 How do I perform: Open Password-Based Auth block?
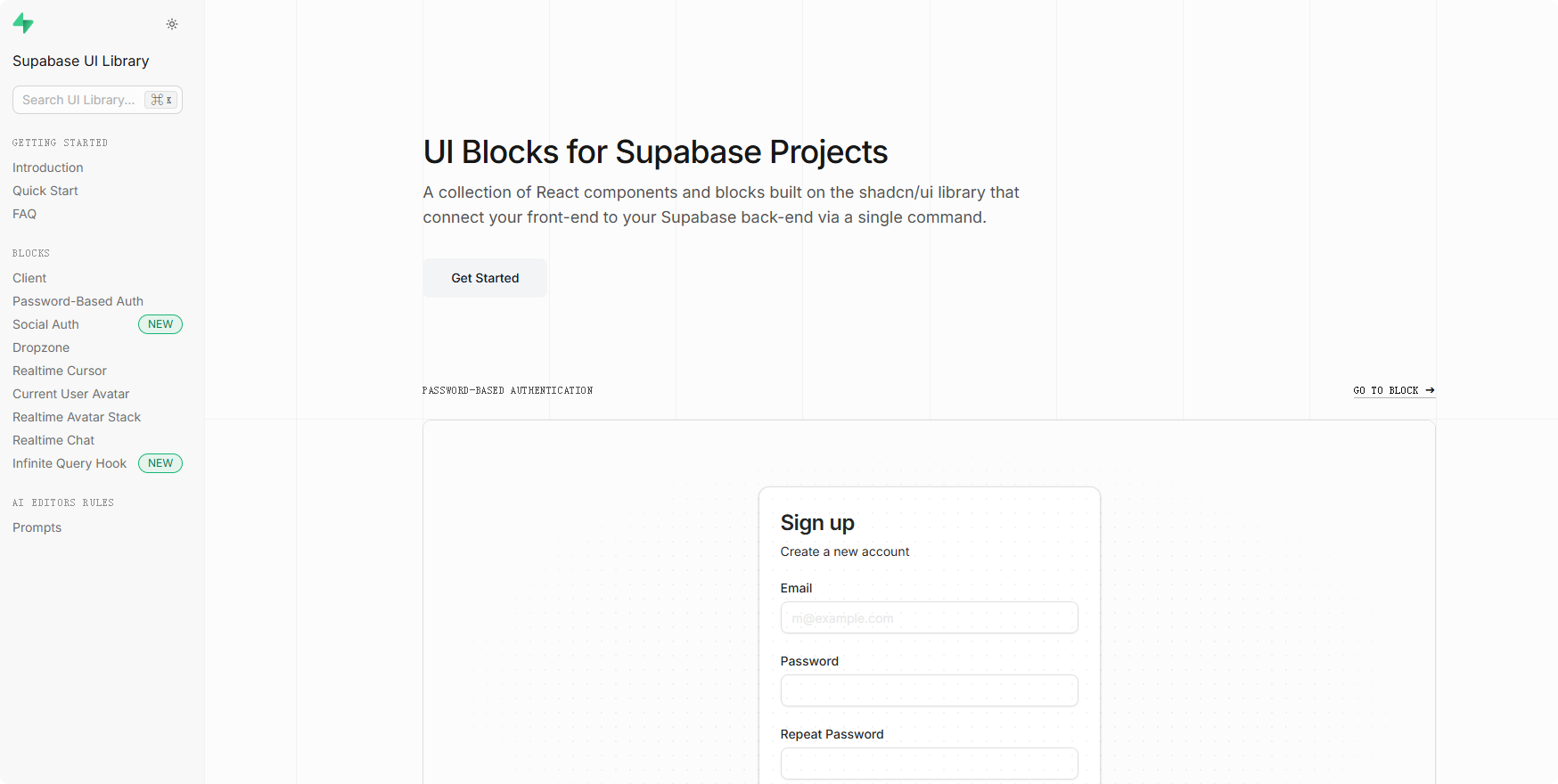pos(78,301)
